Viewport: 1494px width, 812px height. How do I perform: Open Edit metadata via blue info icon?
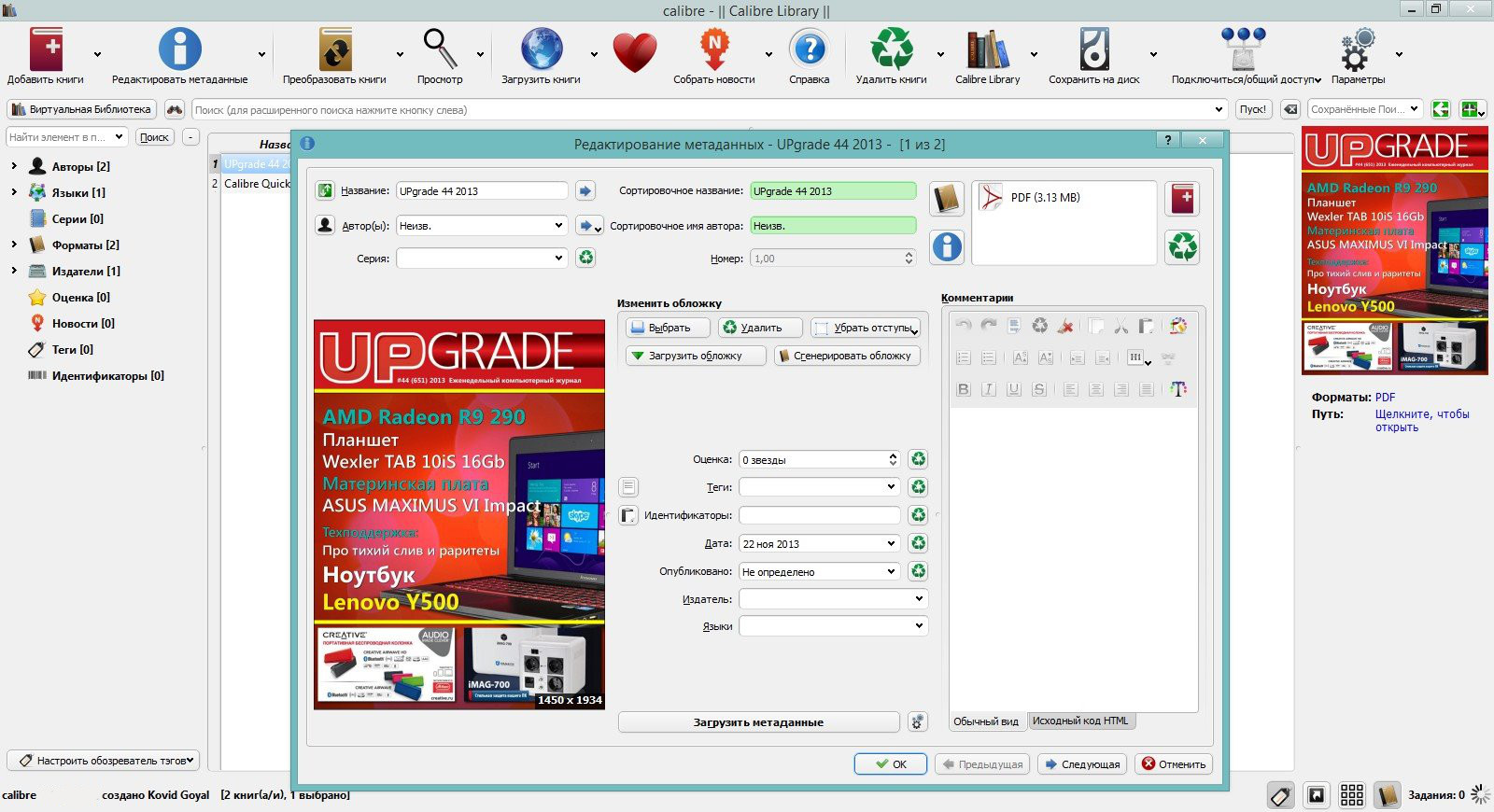(180, 49)
